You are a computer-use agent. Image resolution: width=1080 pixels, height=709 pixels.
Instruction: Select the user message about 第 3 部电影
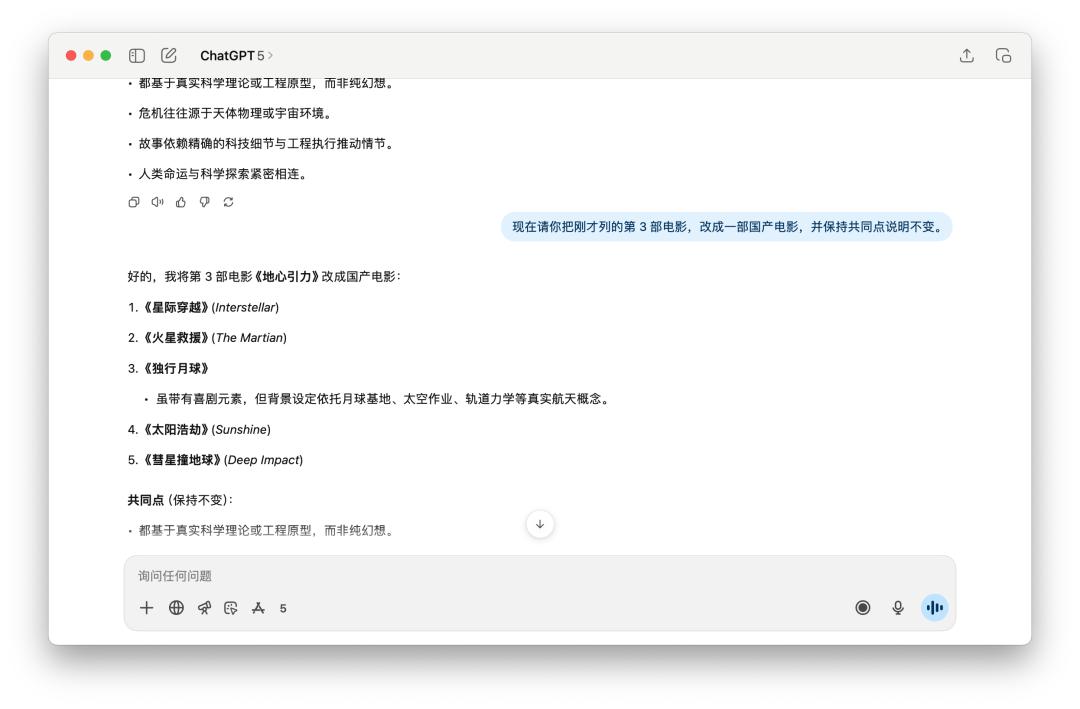[727, 227]
